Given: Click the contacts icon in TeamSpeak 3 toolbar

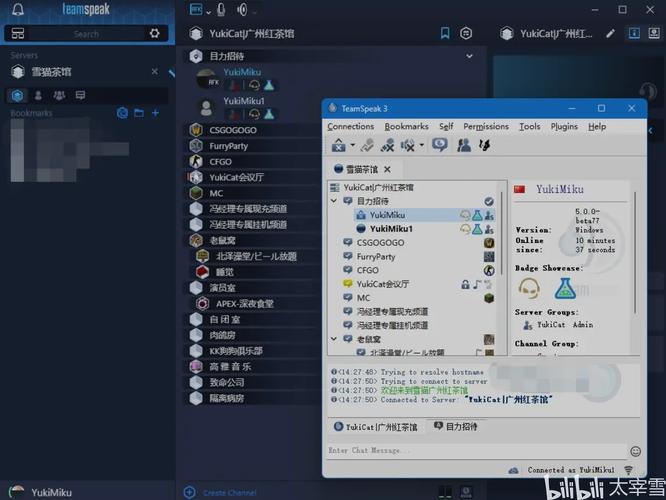Looking at the screenshot, I should click(x=464, y=145).
